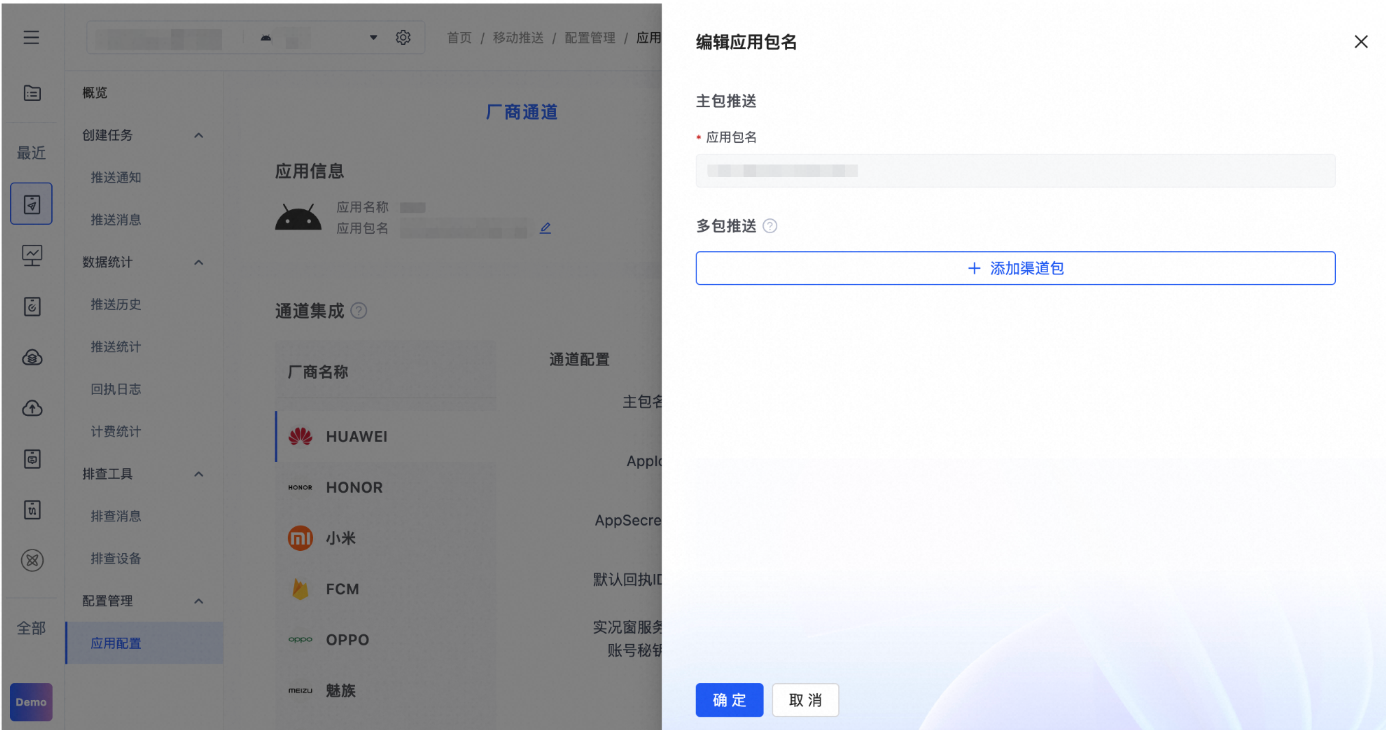
Task: Switch to 厂商通道 tab
Action: pos(522,112)
